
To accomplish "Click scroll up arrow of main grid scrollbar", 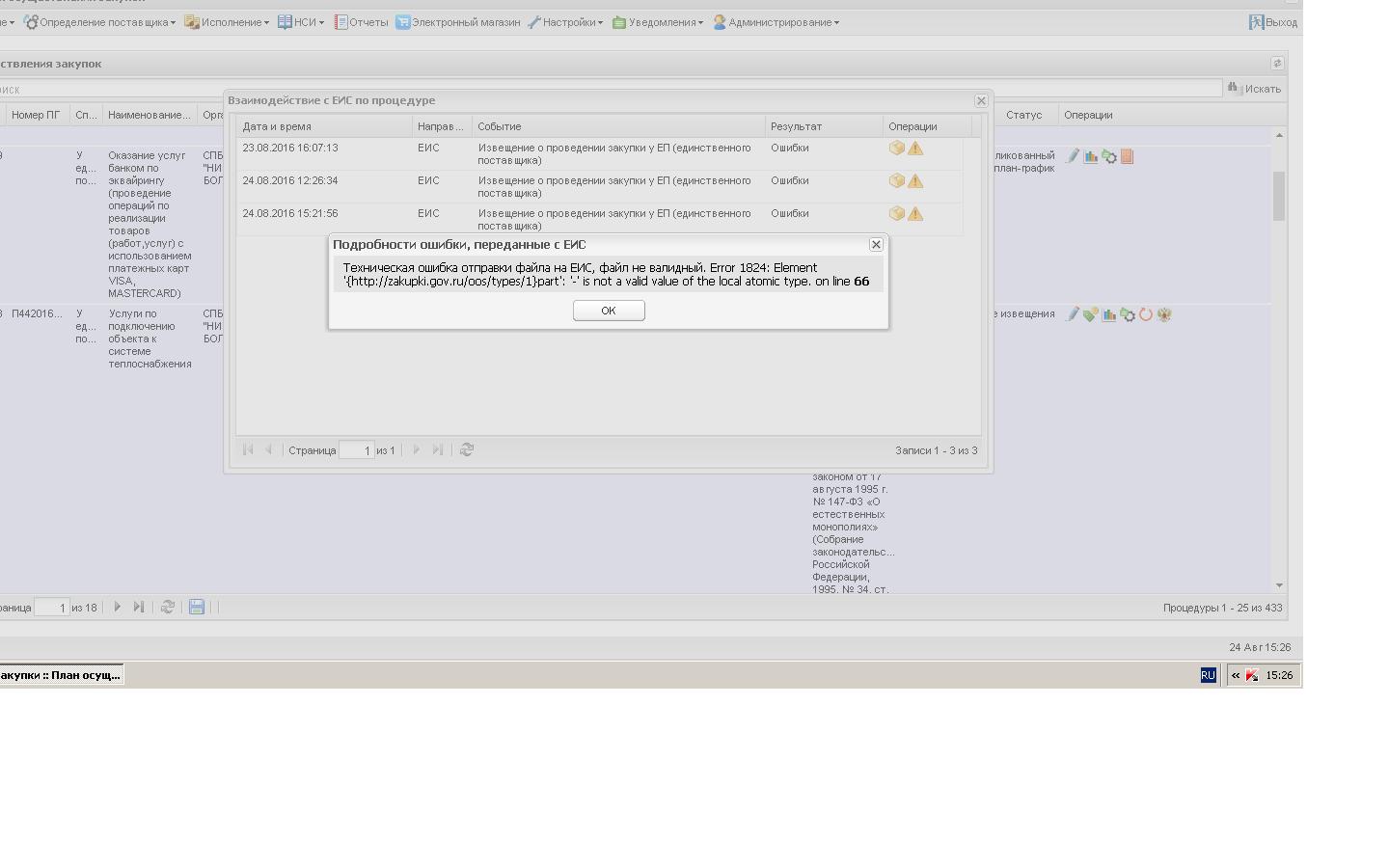I will [1279, 135].
